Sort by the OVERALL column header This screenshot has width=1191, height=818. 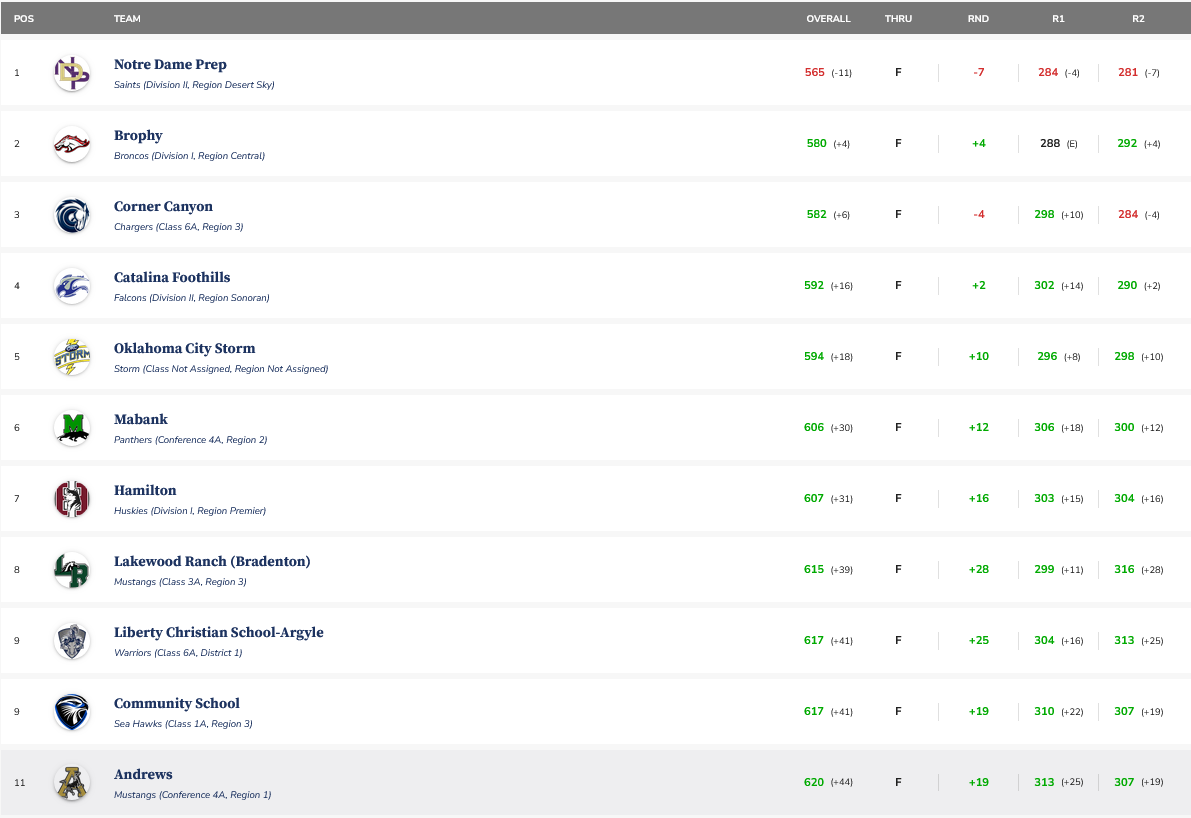828,19
